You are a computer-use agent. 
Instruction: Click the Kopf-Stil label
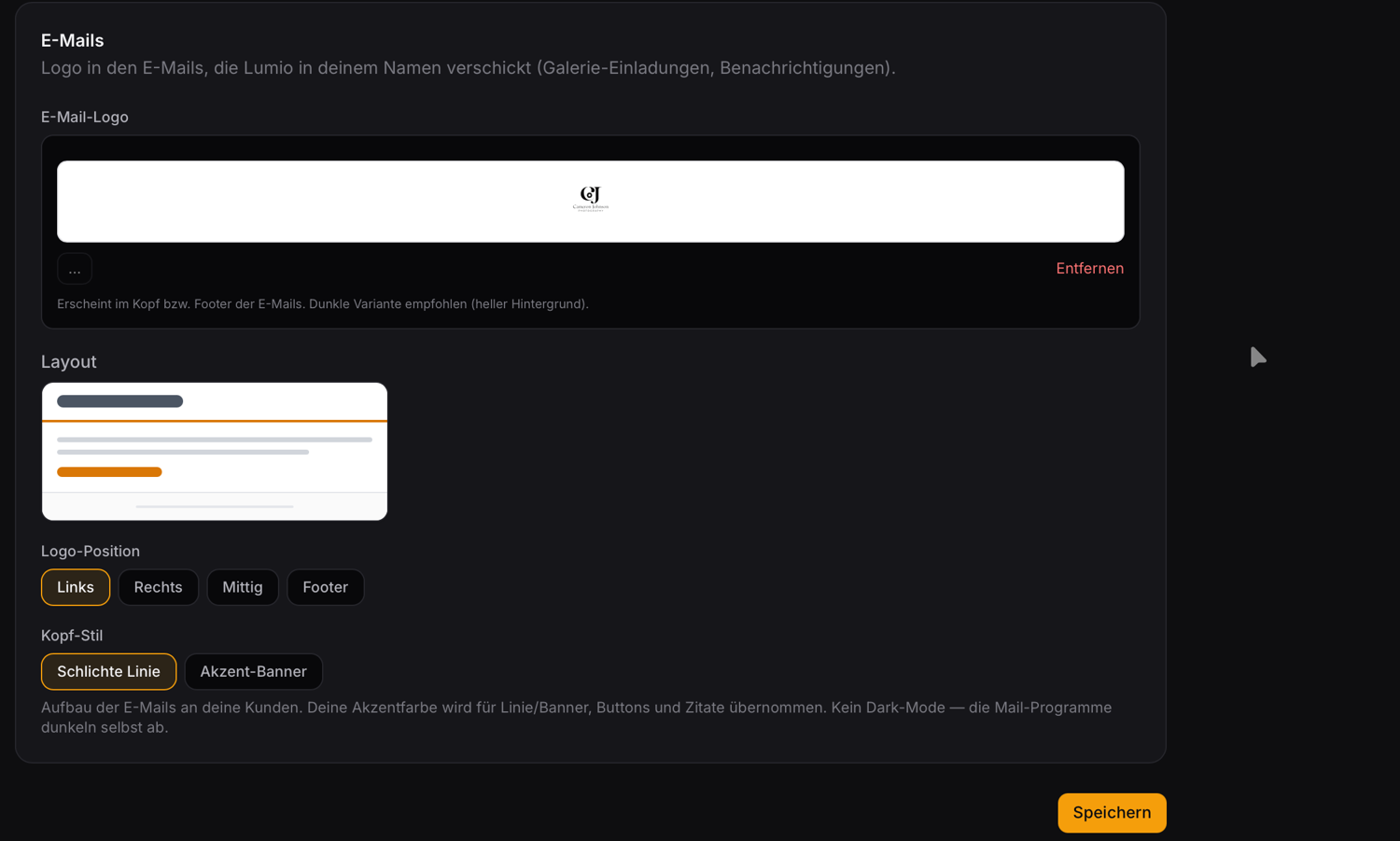72,636
